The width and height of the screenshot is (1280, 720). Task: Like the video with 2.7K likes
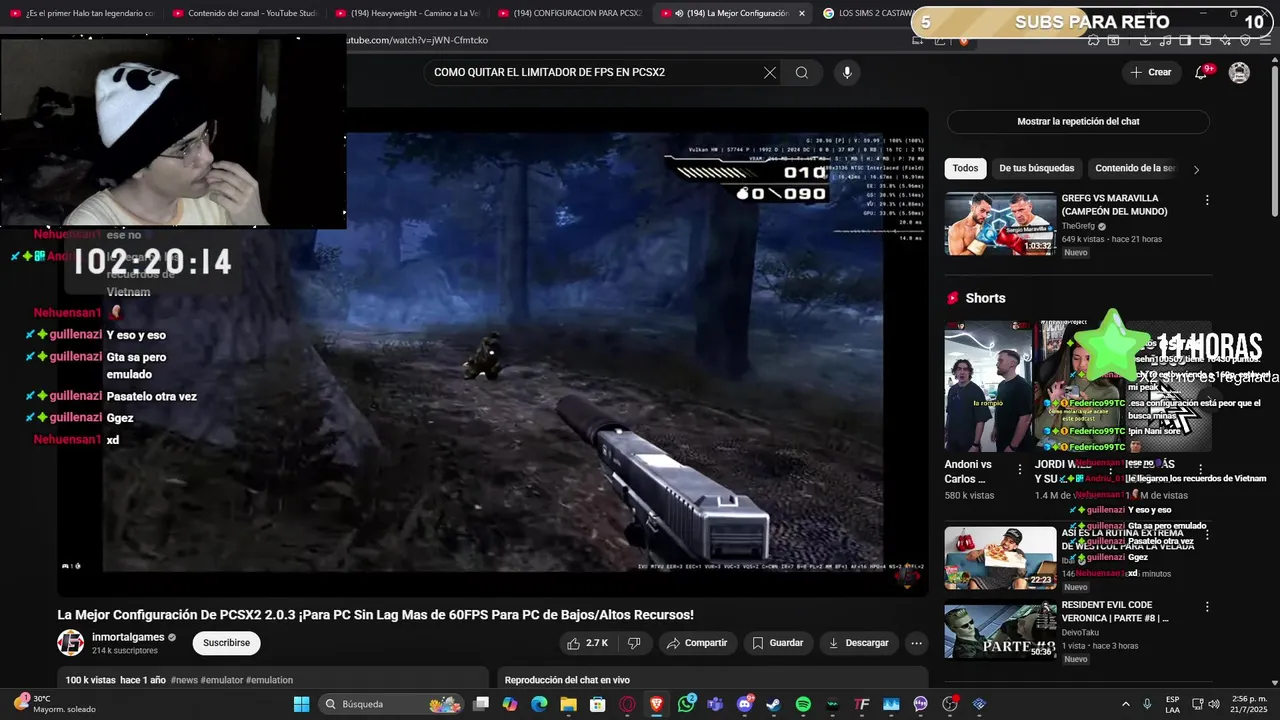coord(587,643)
